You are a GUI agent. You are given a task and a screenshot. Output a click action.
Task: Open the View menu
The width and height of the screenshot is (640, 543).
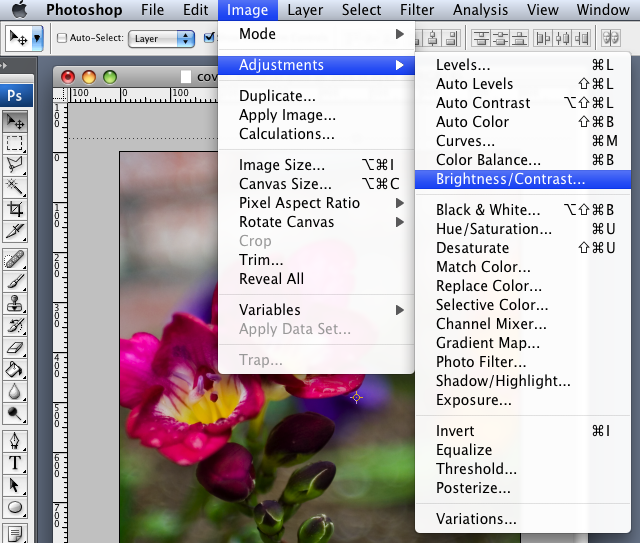[542, 10]
